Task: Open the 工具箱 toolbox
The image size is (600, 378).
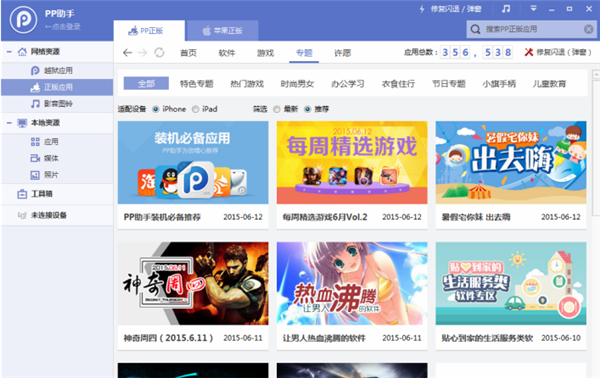Action: (57, 194)
